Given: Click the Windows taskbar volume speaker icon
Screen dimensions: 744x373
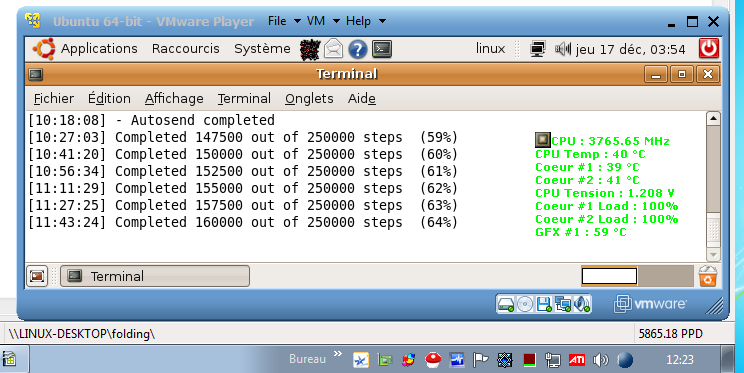Looking at the screenshot, I should pyautogui.click(x=600, y=360).
